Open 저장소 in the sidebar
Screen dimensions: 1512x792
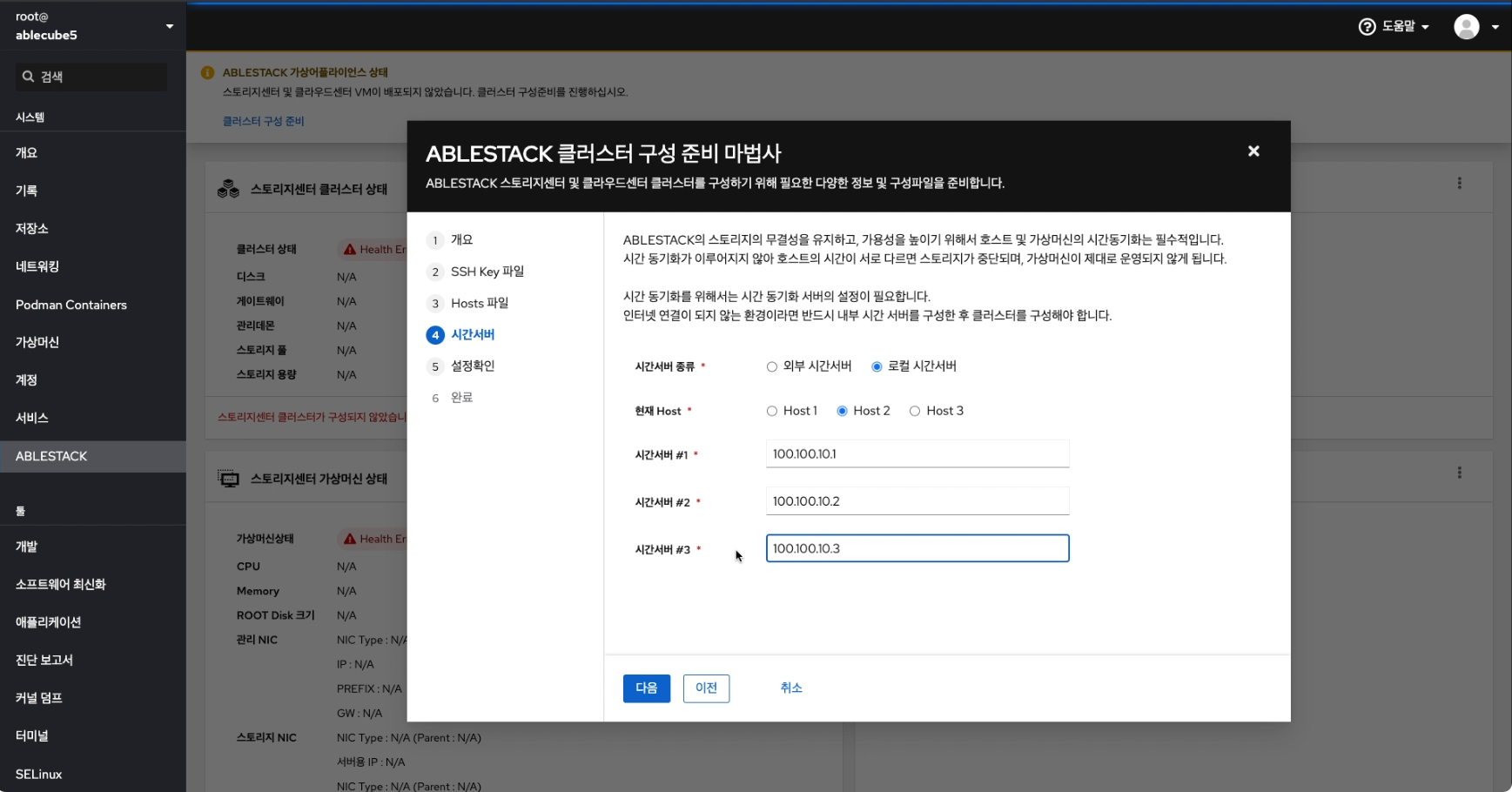(93, 229)
